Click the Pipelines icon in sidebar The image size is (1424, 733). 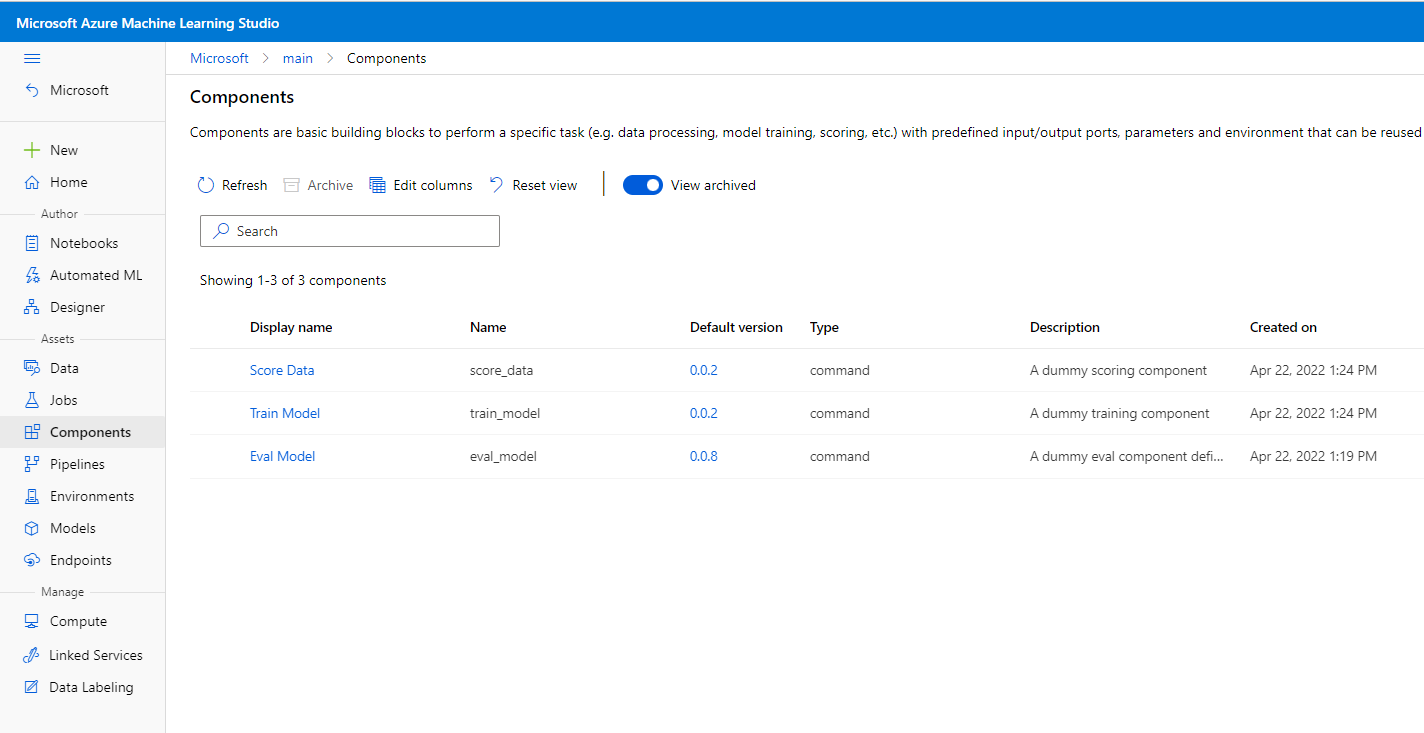click(32, 464)
